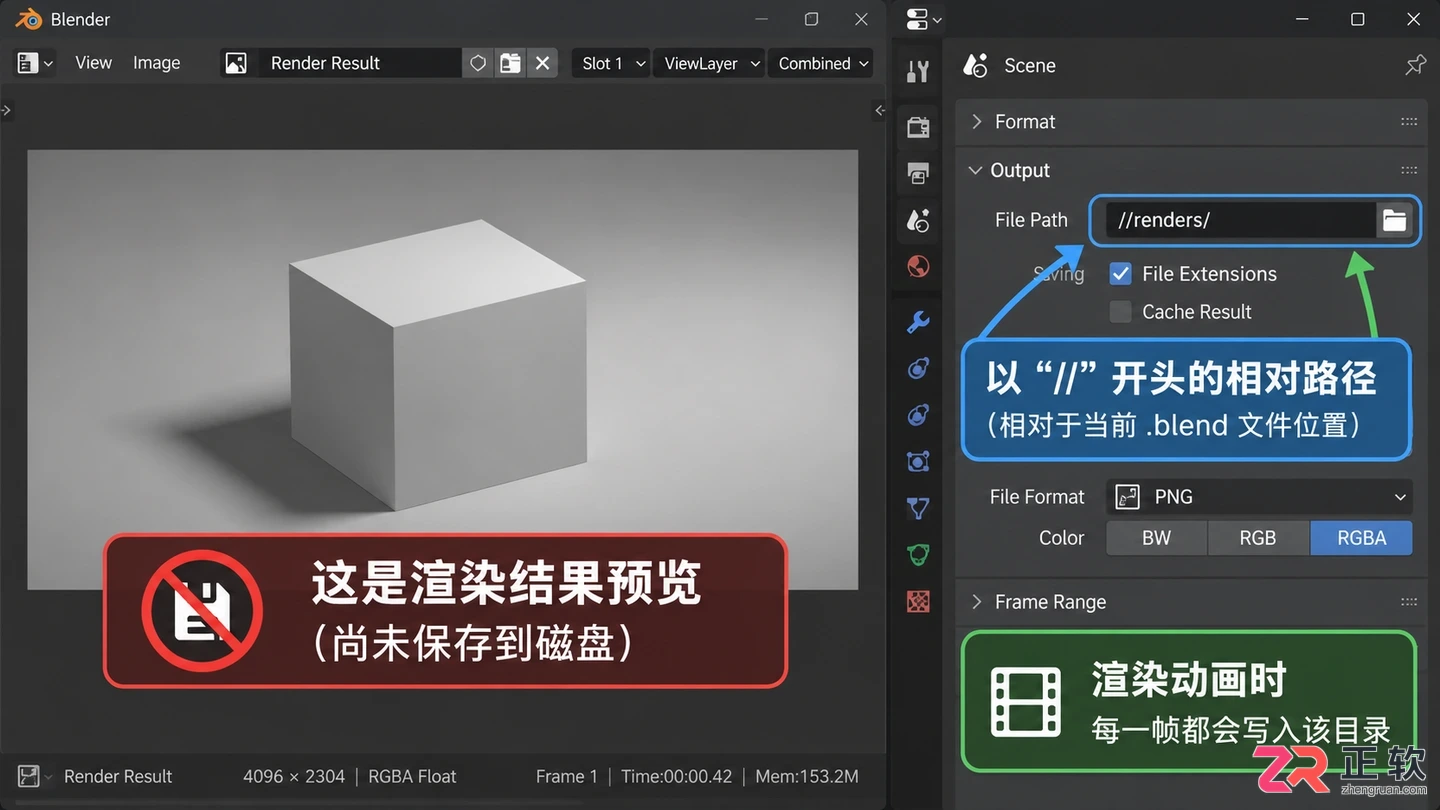Viewport: 1440px width, 810px height.
Task: Grab the Output panel's dotted drag handle
Action: 1409,170
